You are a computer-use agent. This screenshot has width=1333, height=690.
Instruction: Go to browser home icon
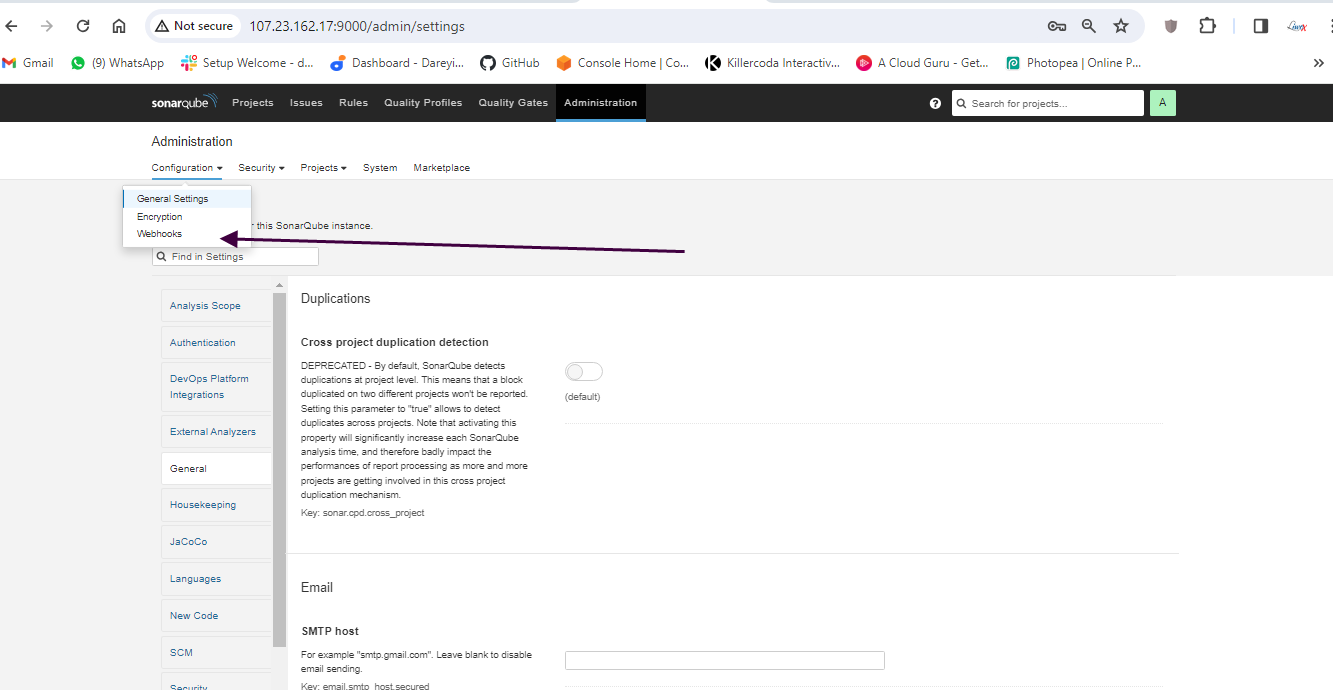coord(119,26)
